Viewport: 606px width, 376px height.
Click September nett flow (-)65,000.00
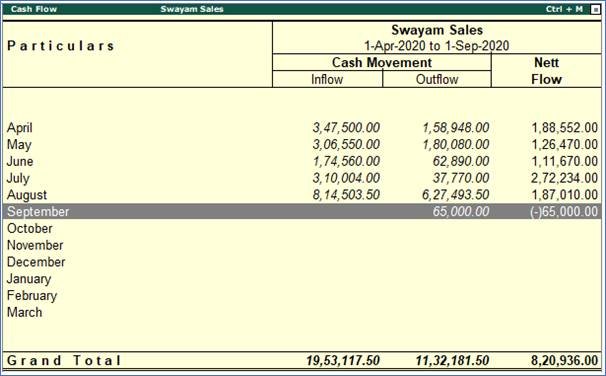pyautogui.click(x=564, y=211)
